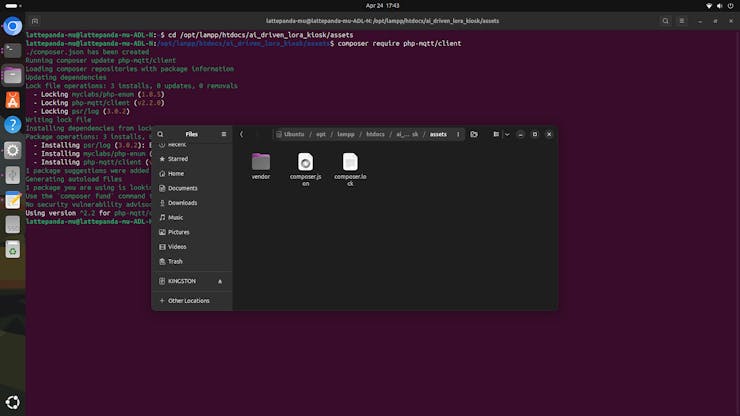Image resolution: width=740 pixels, height=416 pixels.
Task: Open the path bar three-dot options menu
Action: coord(458,134)
